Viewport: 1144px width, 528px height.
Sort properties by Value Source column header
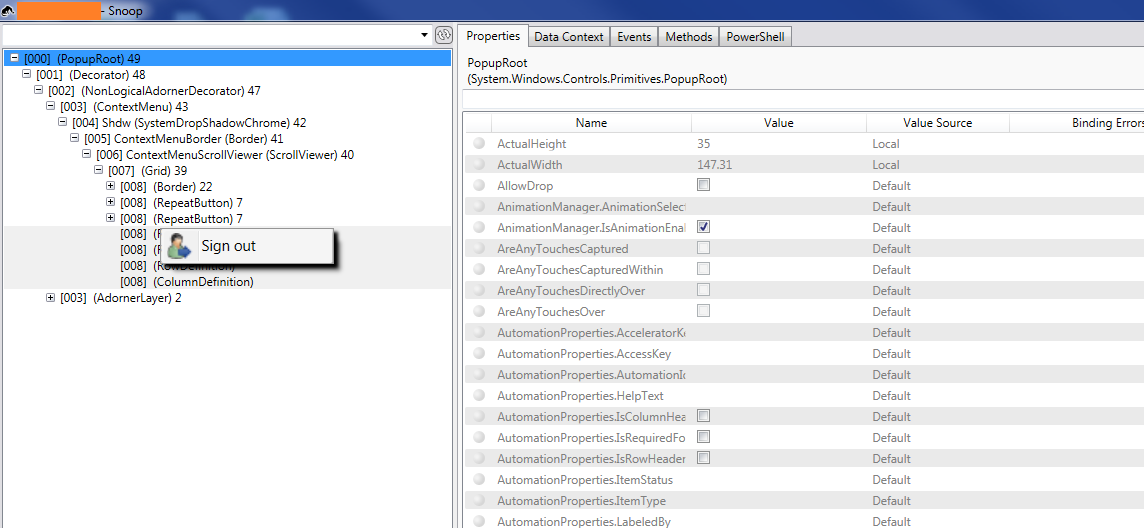(937, 123)
